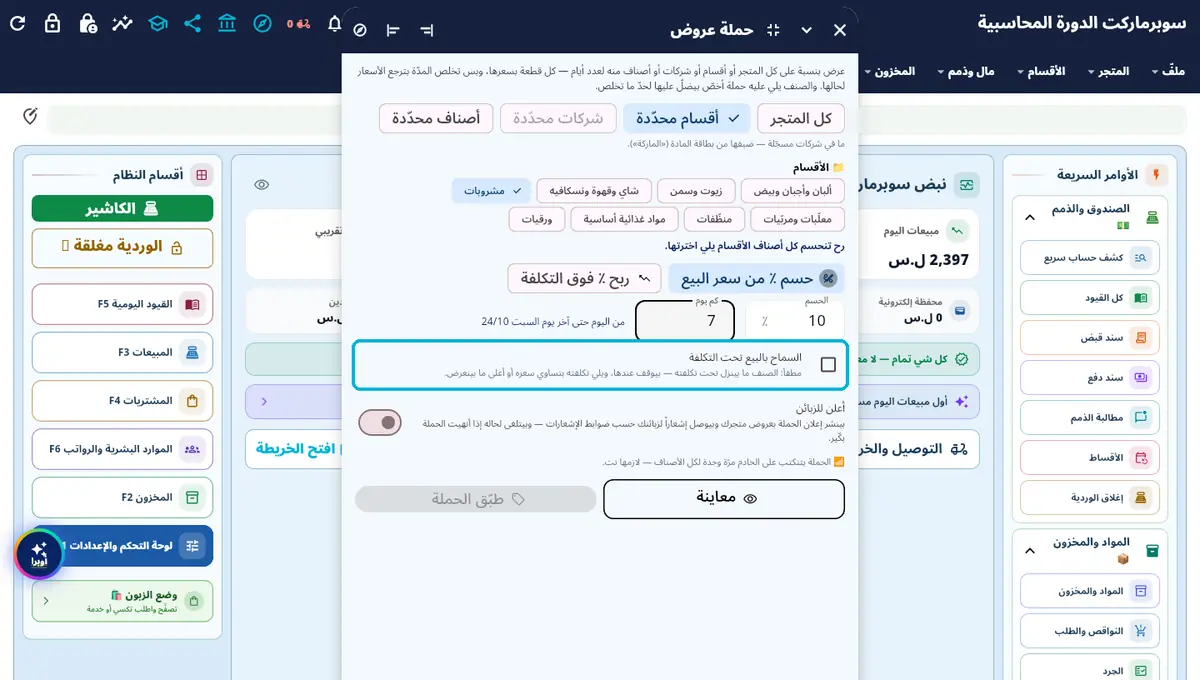This screenshot has height=680, width=1200.
Task: Click the chevron on the purple status row
Action: point(264,401)
